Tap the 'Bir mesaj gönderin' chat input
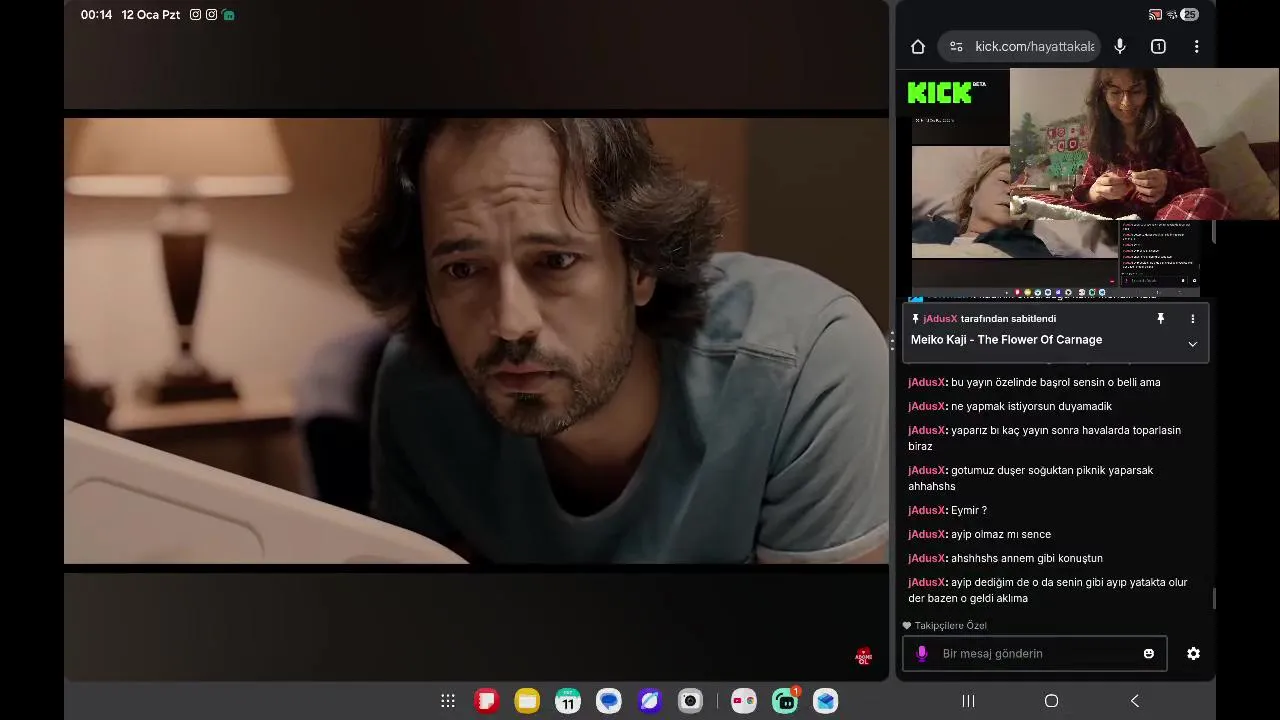 pyautogui.click(x=1034, y=653)
